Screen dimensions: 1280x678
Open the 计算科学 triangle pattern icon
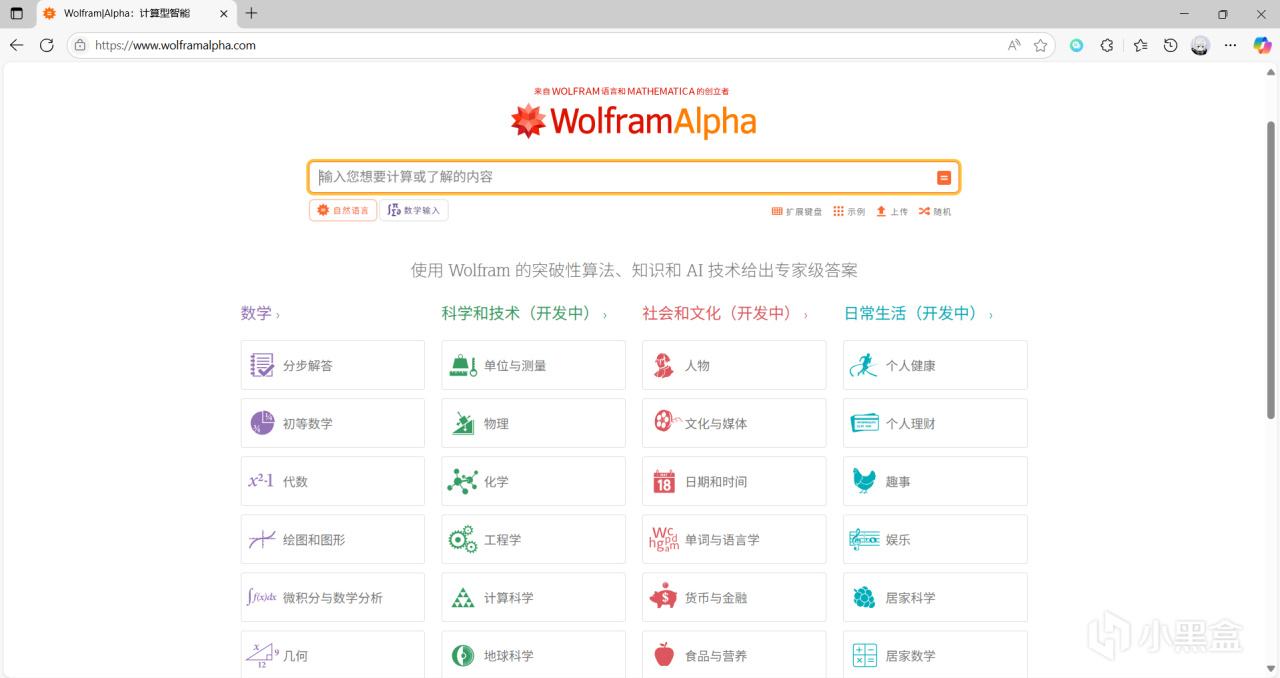(462, 597)
